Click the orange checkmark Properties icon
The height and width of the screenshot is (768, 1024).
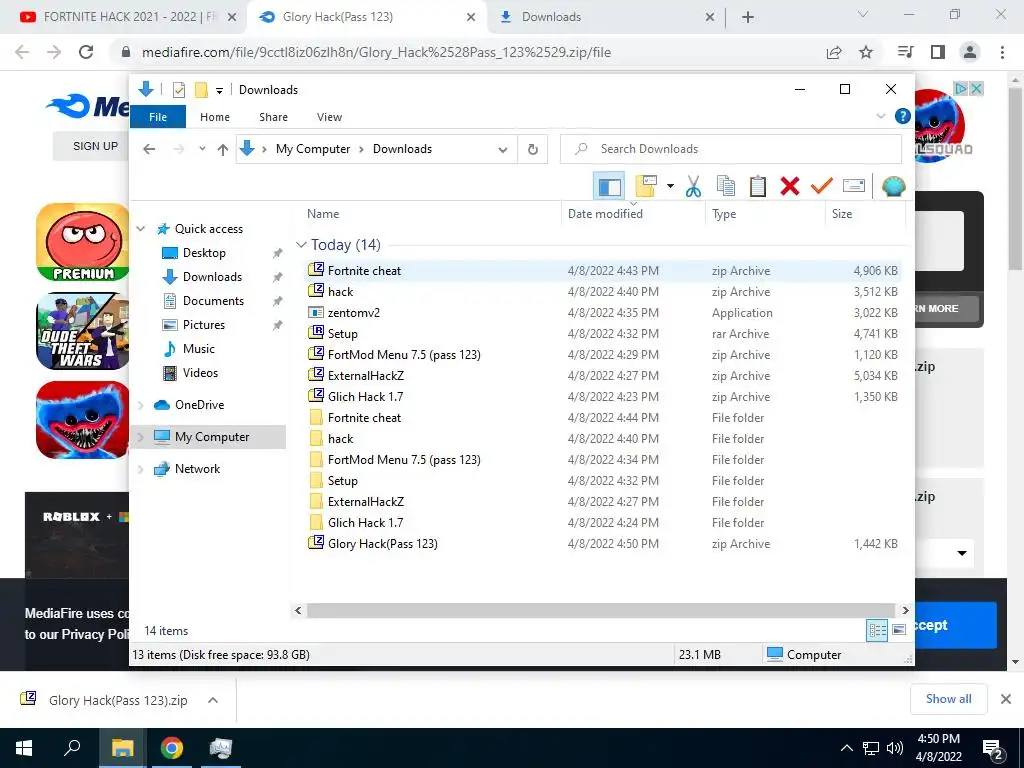point(822,186)
